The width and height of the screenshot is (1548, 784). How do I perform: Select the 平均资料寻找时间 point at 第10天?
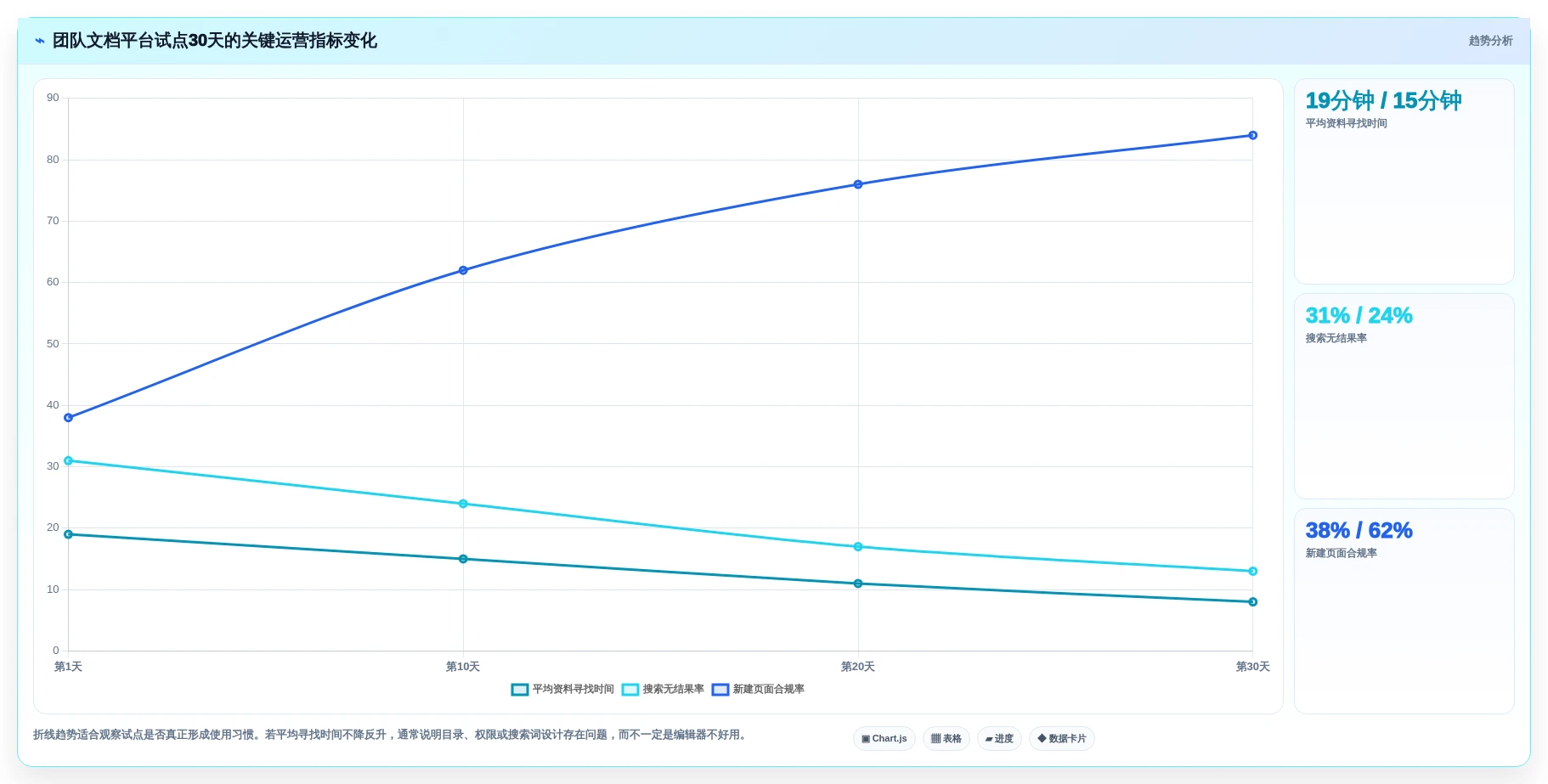pos(463,559)
